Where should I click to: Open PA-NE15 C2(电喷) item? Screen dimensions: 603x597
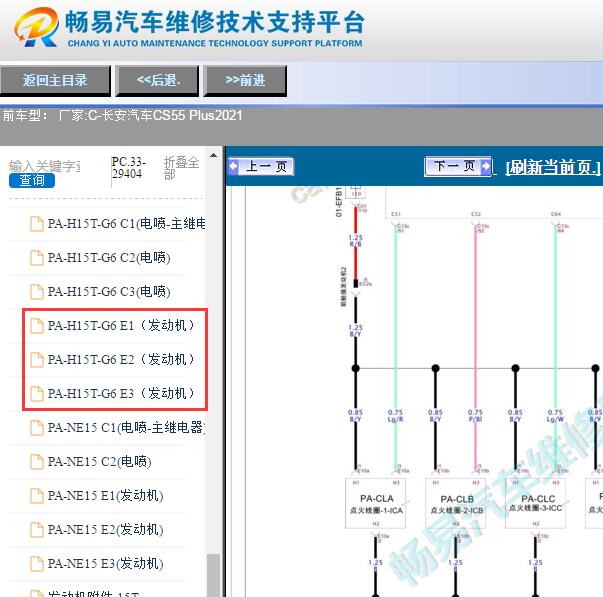99,462
